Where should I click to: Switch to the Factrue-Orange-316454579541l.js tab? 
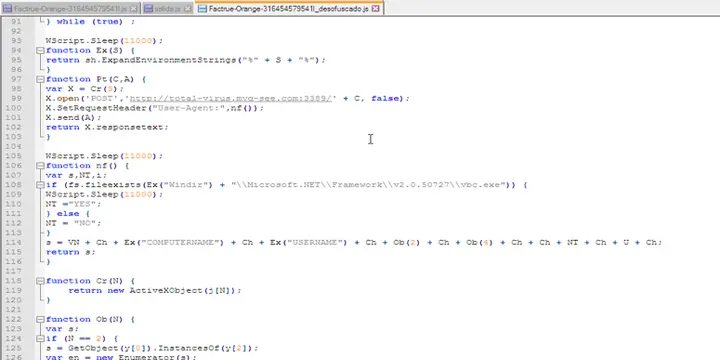tap(70, 9)
